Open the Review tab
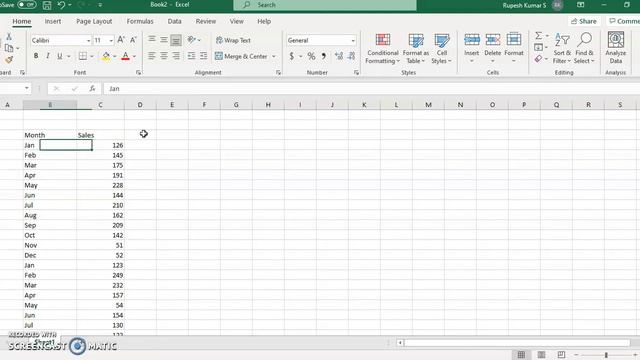640x360 pixels. [206, 21]
